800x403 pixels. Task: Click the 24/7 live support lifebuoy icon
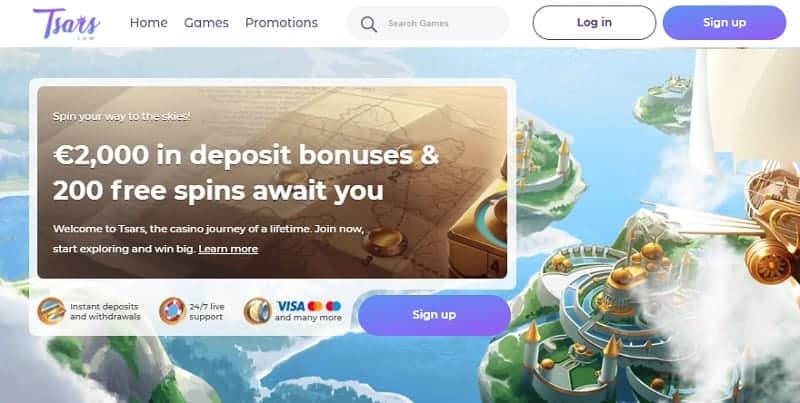click(172, 311)
